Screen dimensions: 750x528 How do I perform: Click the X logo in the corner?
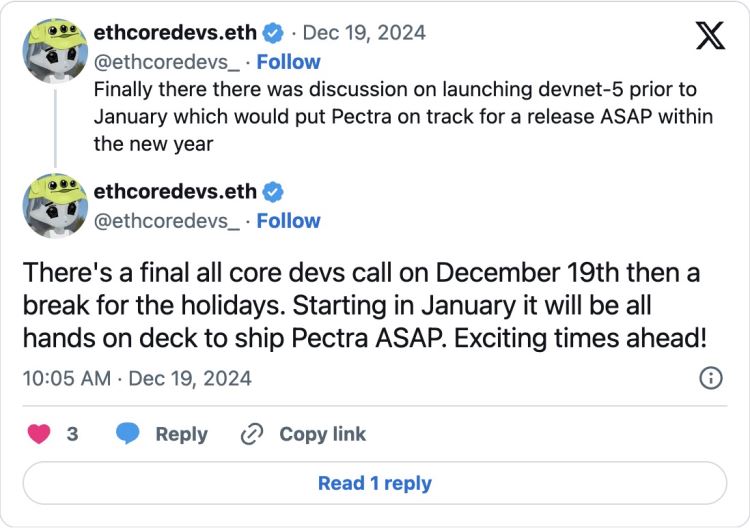[x=710, y=35]
